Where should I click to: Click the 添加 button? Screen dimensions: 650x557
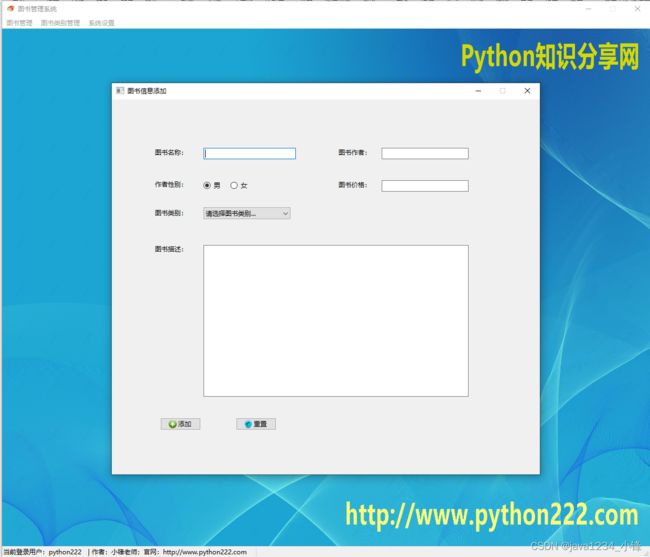180,424
